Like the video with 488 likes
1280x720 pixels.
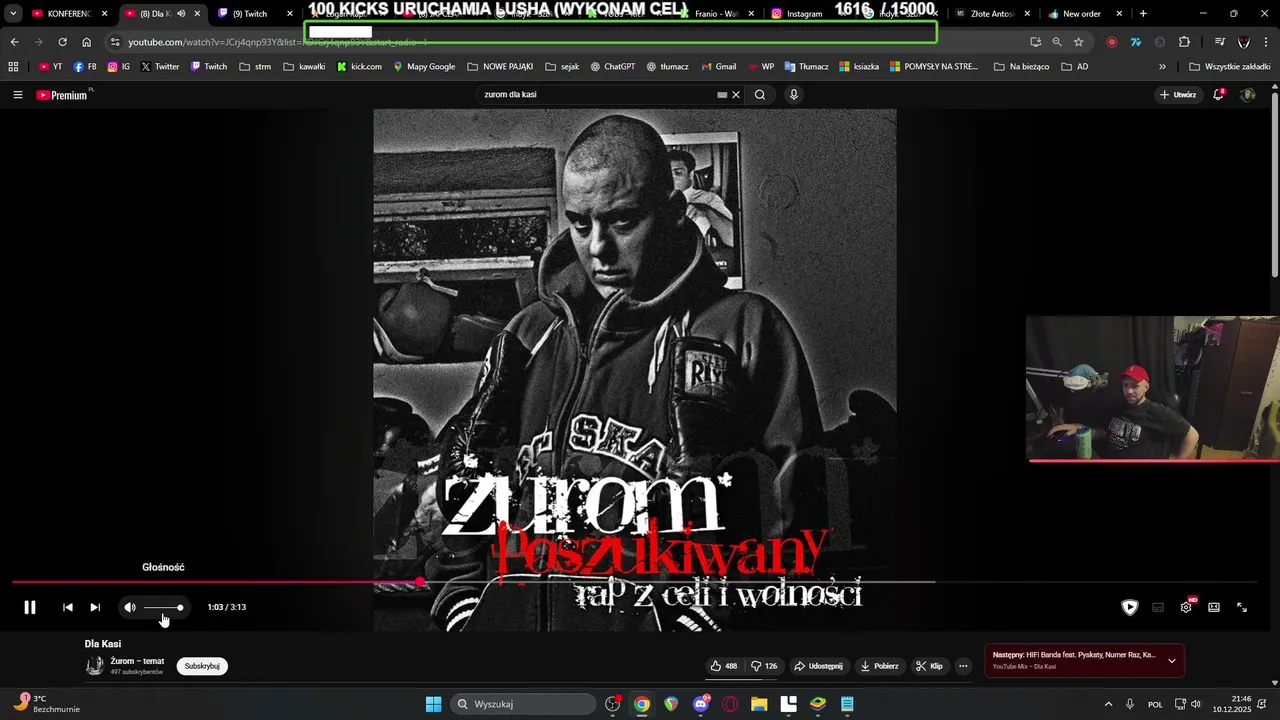click(724, 666)
